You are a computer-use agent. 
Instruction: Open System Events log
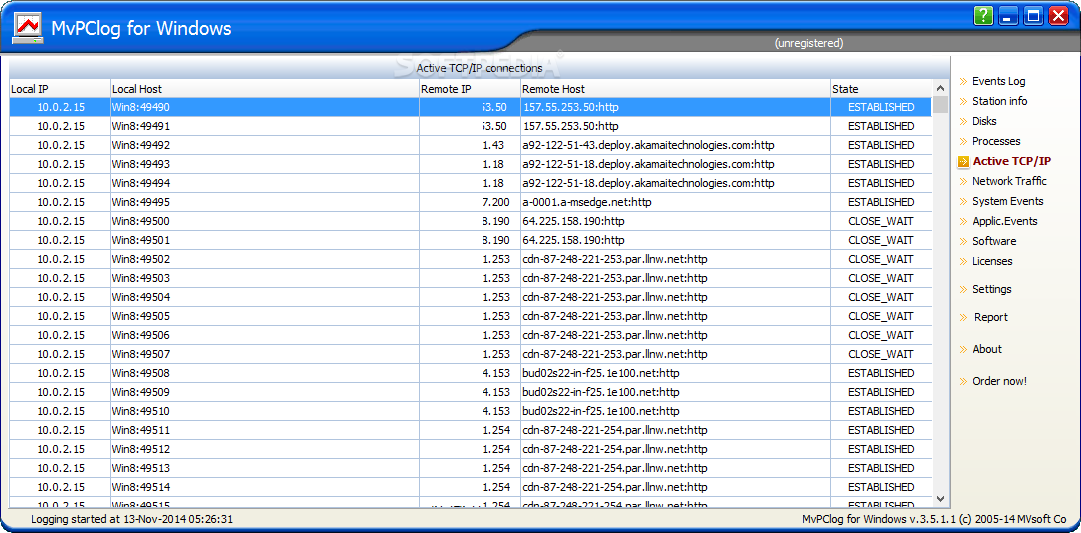pyautogui.click(x=1007, y=201)
